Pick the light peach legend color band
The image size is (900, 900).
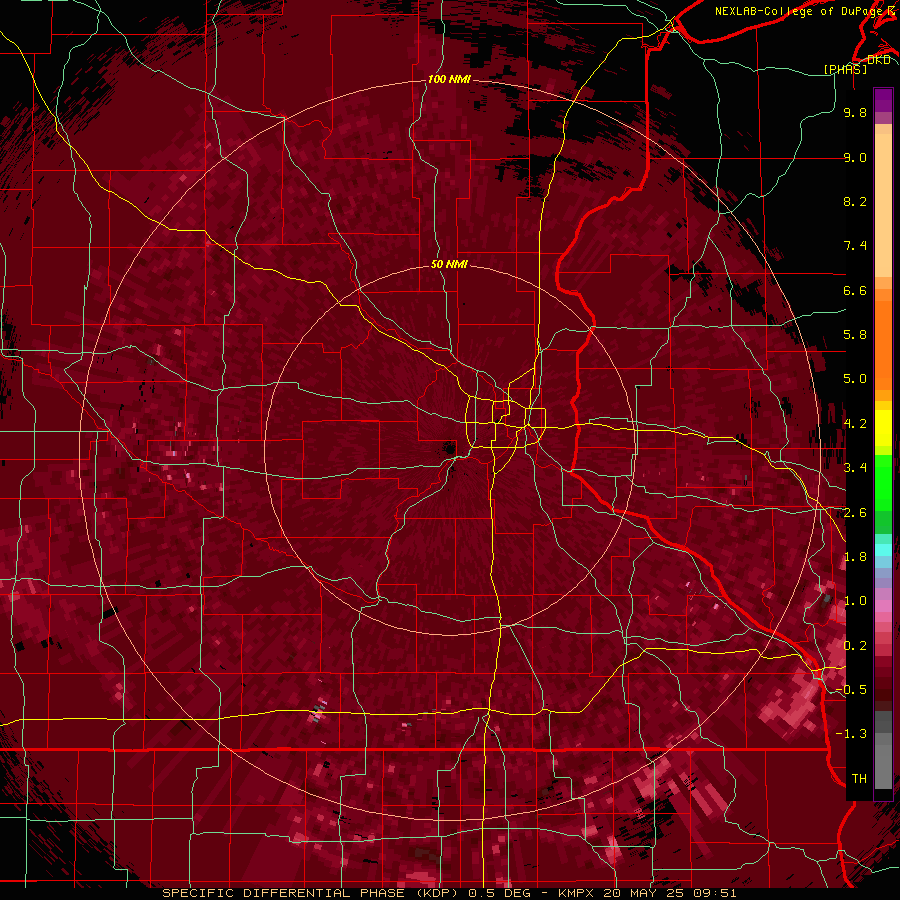click(x=883, y=207)
